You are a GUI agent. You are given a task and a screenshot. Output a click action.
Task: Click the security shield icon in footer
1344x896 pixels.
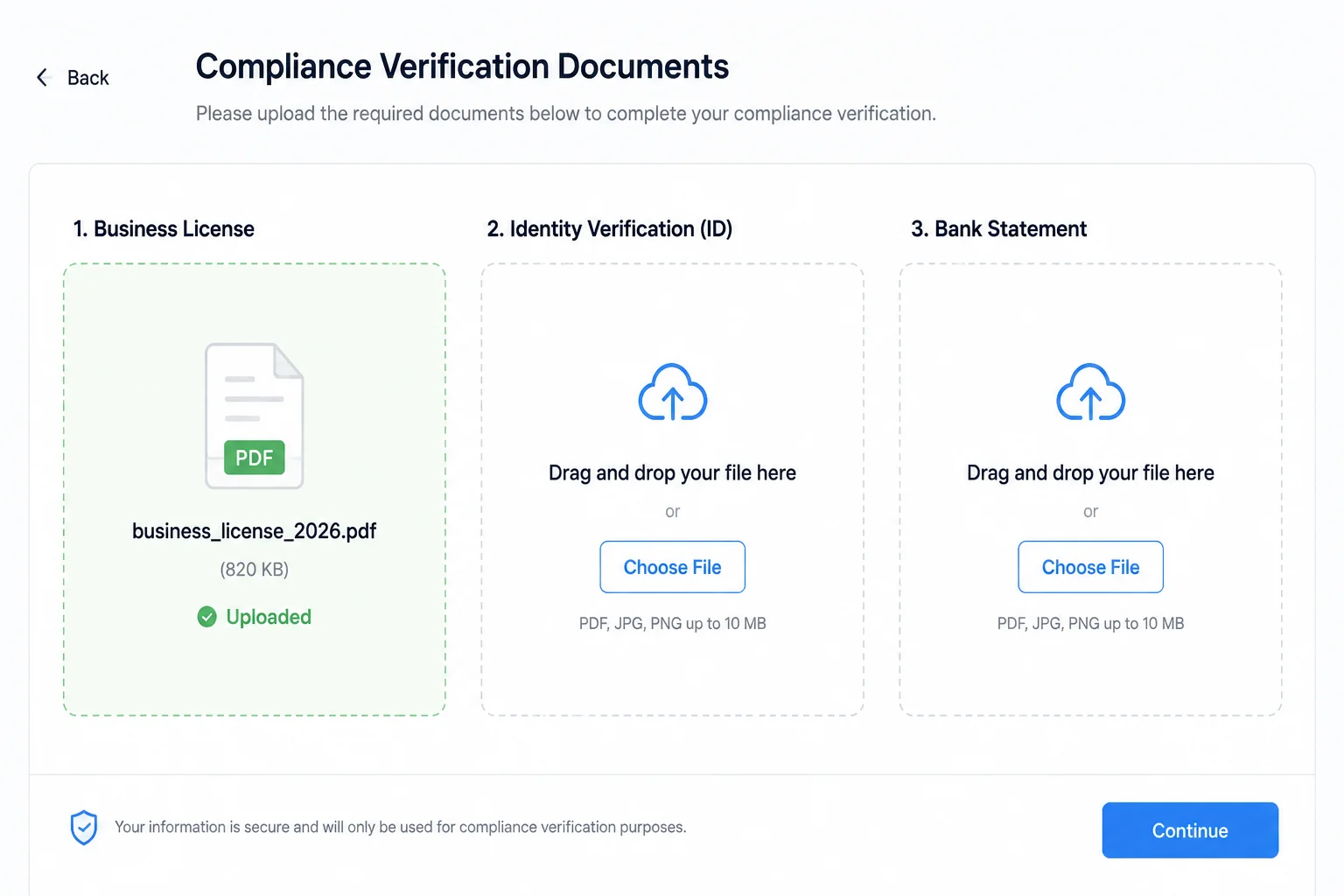[x=84, y=828]
